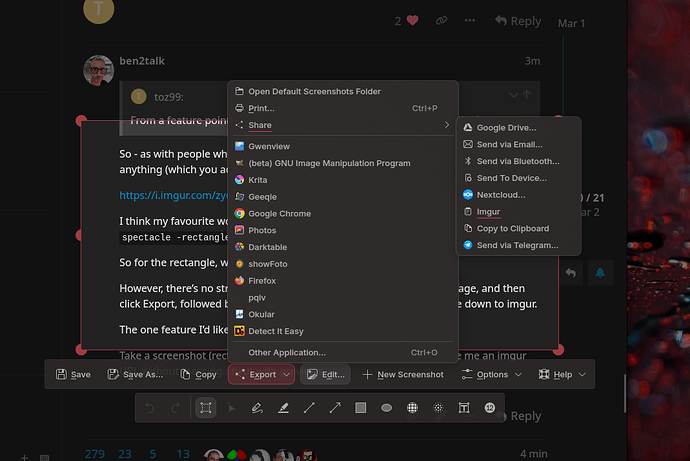The height and width of the screenshot is (461, 690).
Task: Share to Google Drive
Action: click(x=519, y=128)
